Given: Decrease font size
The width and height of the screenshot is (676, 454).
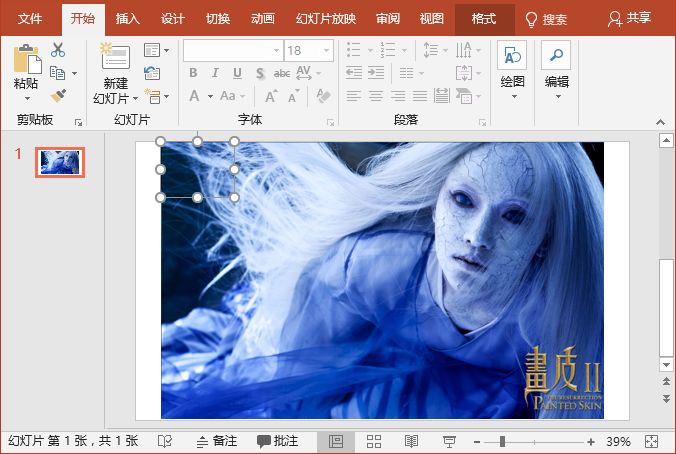Looking at the screenshot, I should [294, 96].
